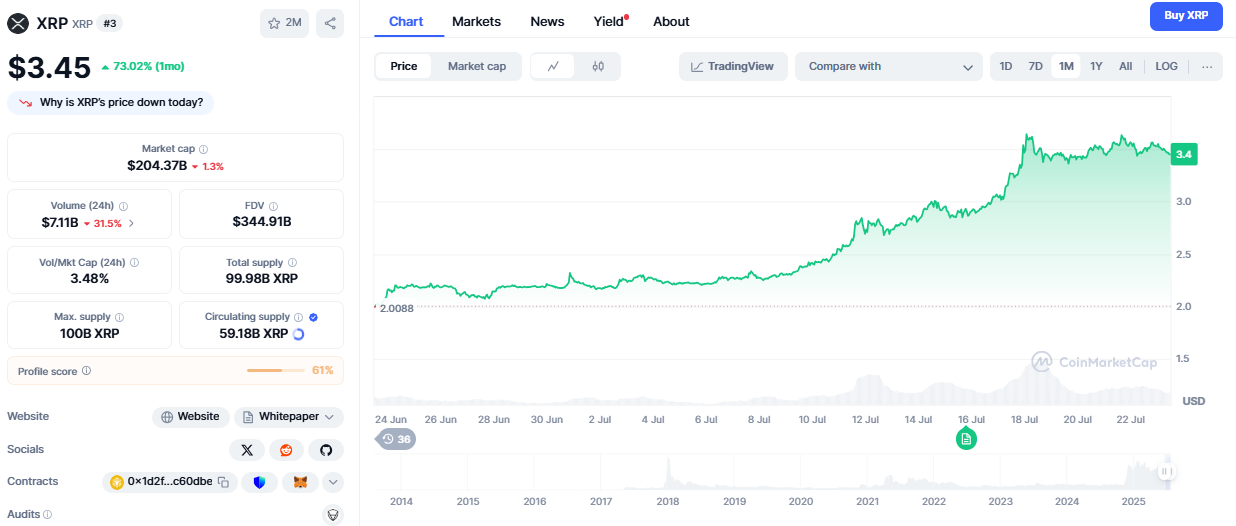The image size is (1236, 526).
Task: Click info icon next to Max. supply
Action: point(119,317)
